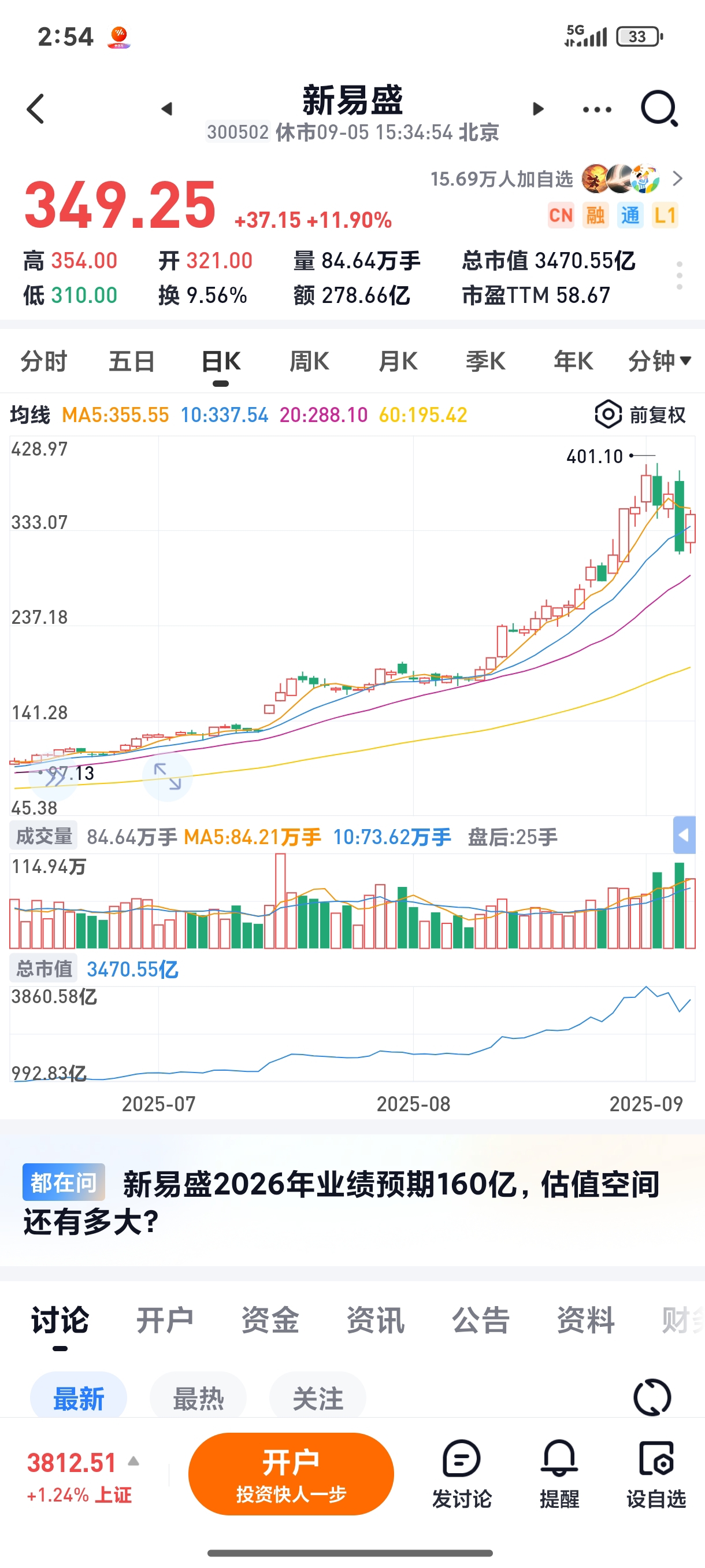Tap the orange 开户 button
This screenshot has width=705, height=1568.
(x=291, y=1474)
